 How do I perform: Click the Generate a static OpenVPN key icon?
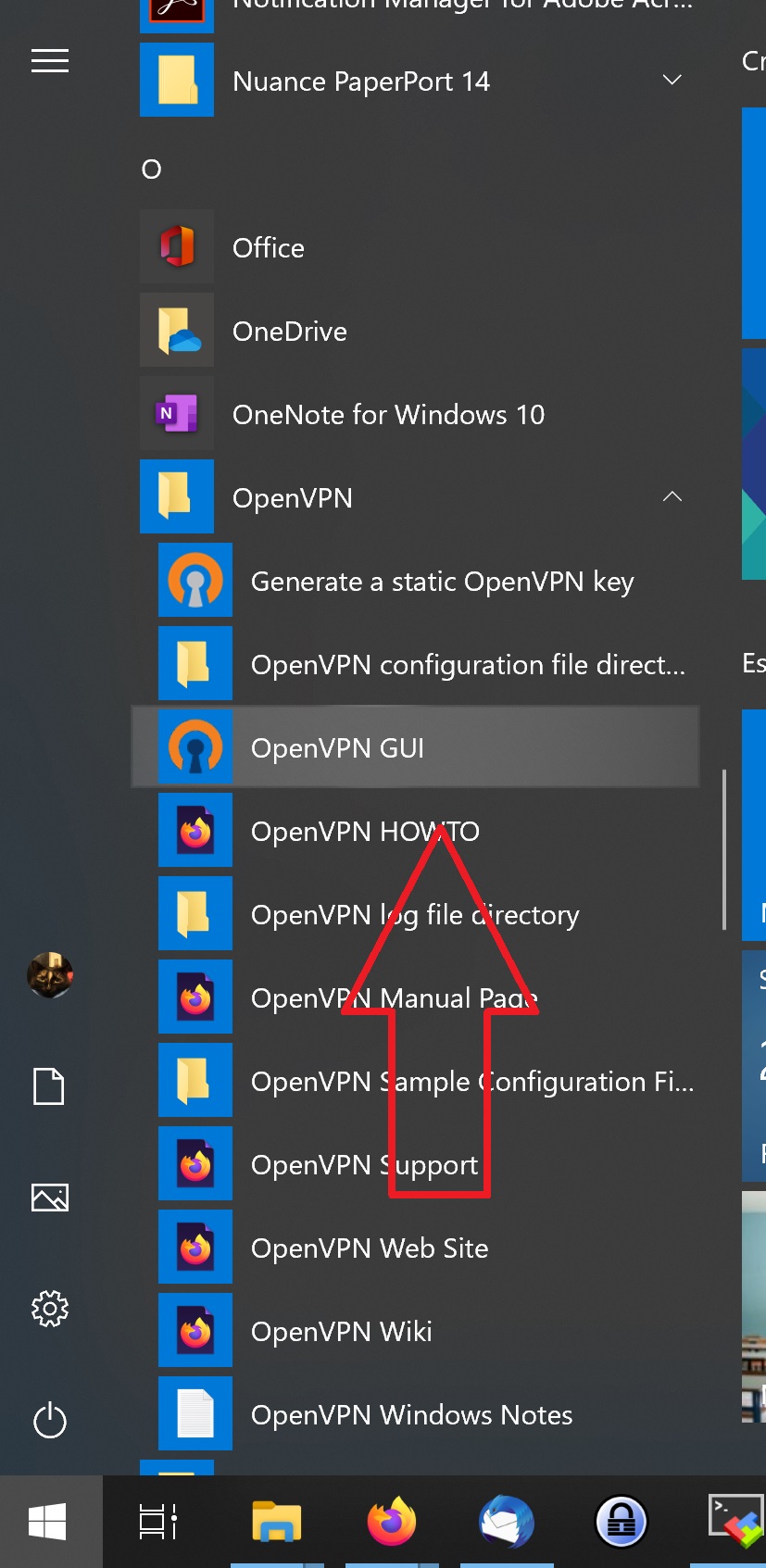[195, 580]
